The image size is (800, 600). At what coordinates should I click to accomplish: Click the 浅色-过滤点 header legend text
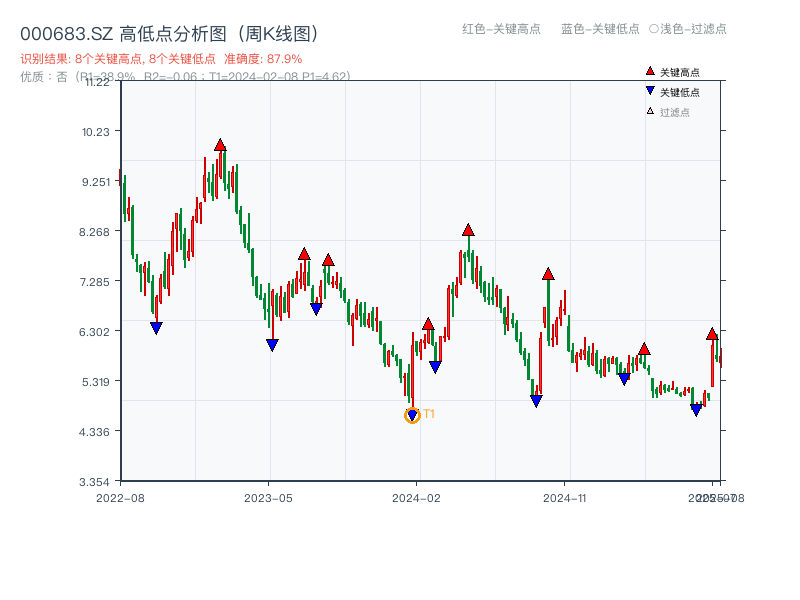[x=693, y=29]
